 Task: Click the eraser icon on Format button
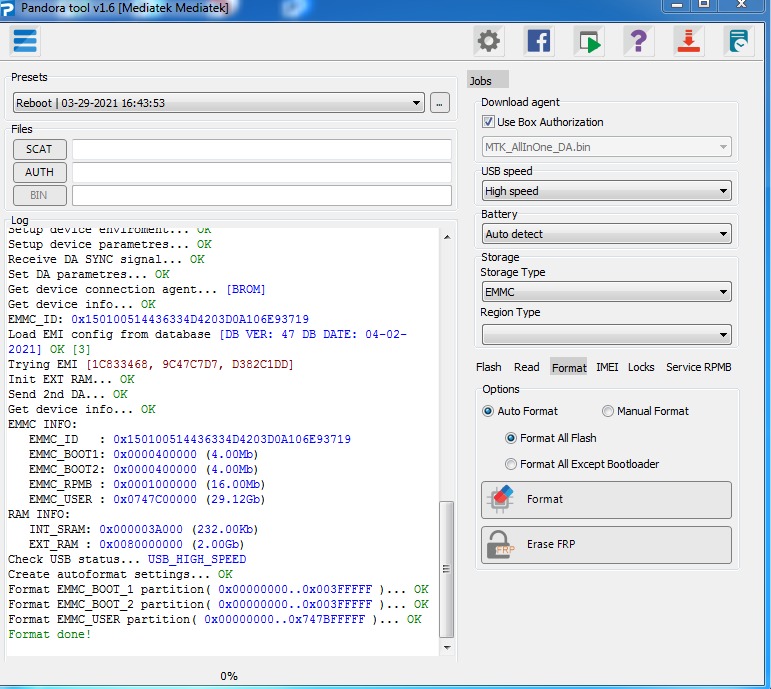(x=500, y=499)
